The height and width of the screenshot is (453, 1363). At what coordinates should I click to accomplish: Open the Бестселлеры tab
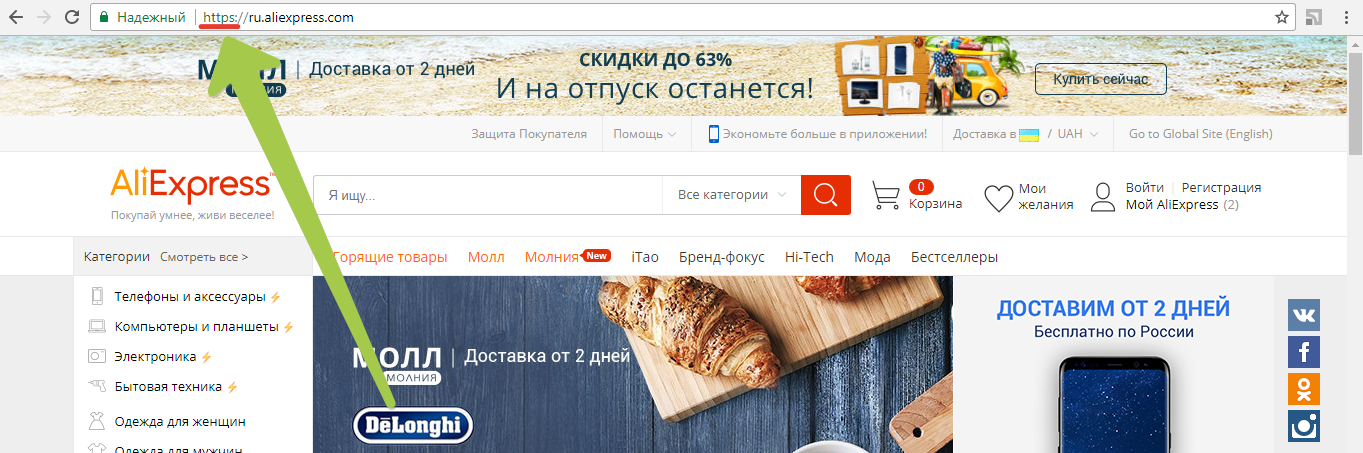click(954, 257)
